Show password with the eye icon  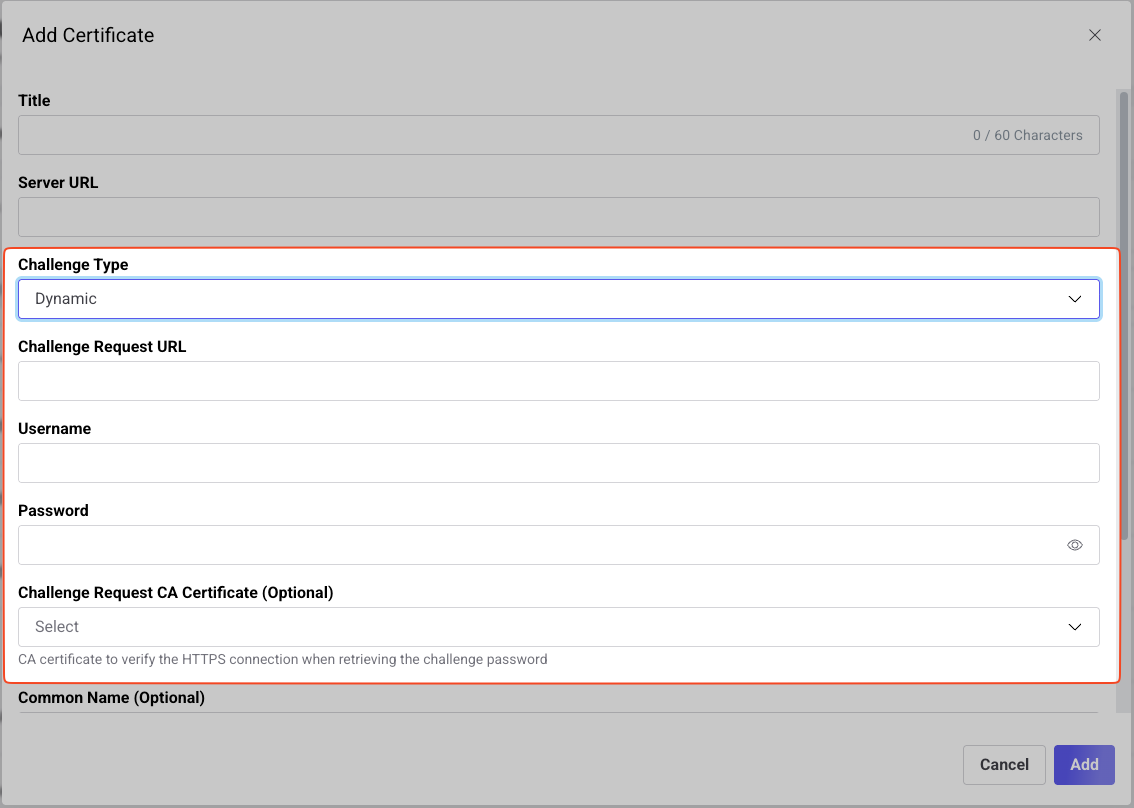coord(1075,545)
